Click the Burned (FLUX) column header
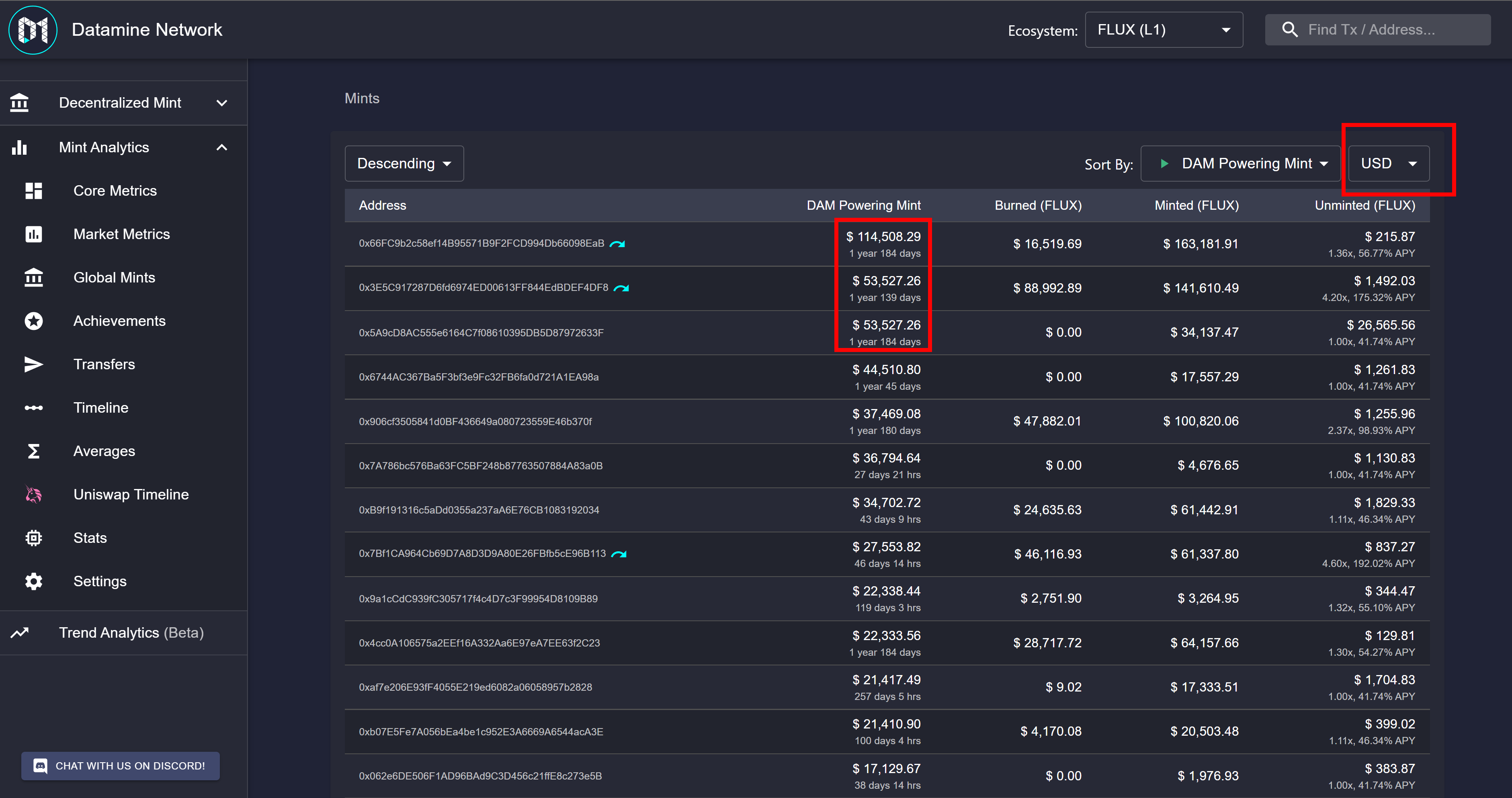 coord(1038,205)
